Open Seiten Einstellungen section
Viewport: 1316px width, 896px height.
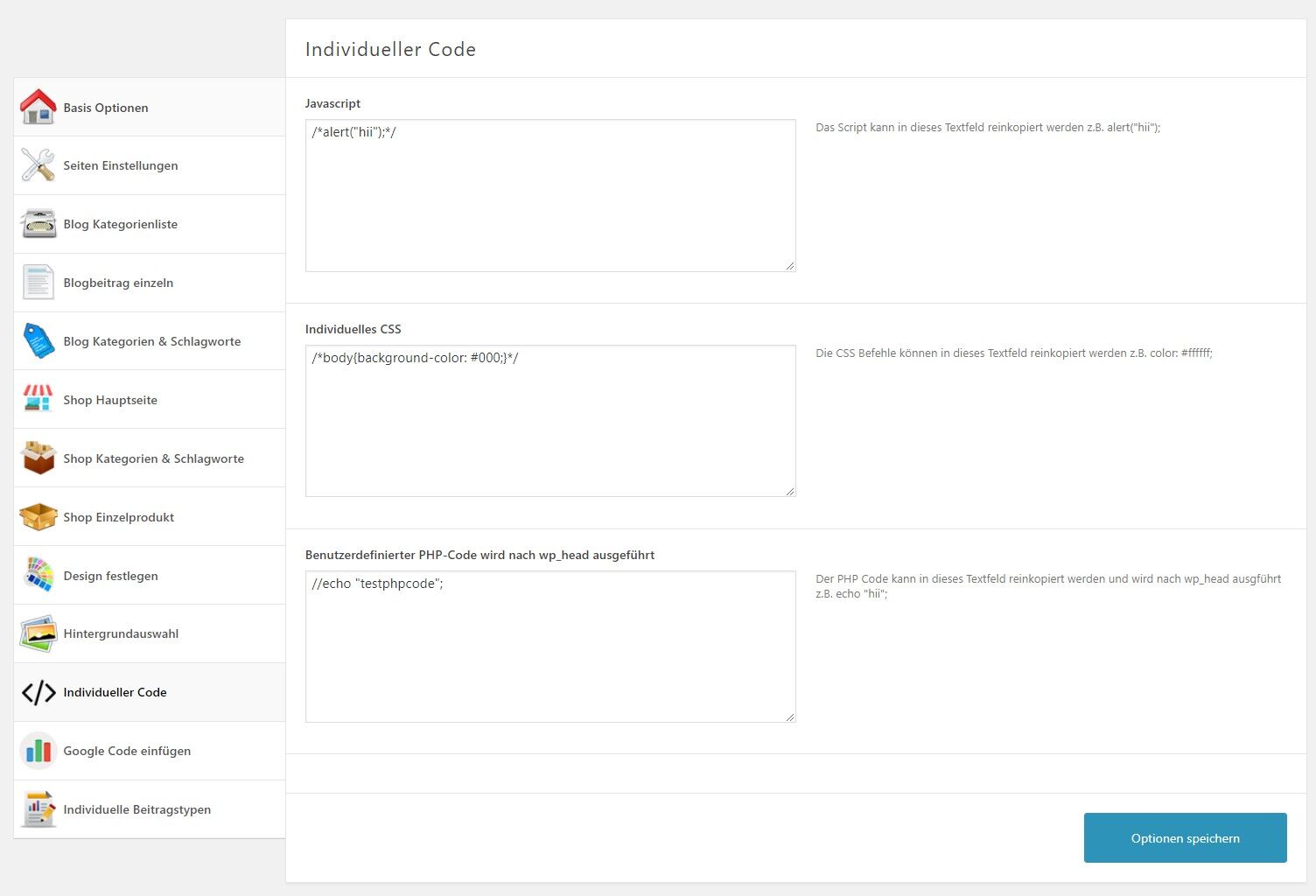pyautogui.click(x=150, y=165)
